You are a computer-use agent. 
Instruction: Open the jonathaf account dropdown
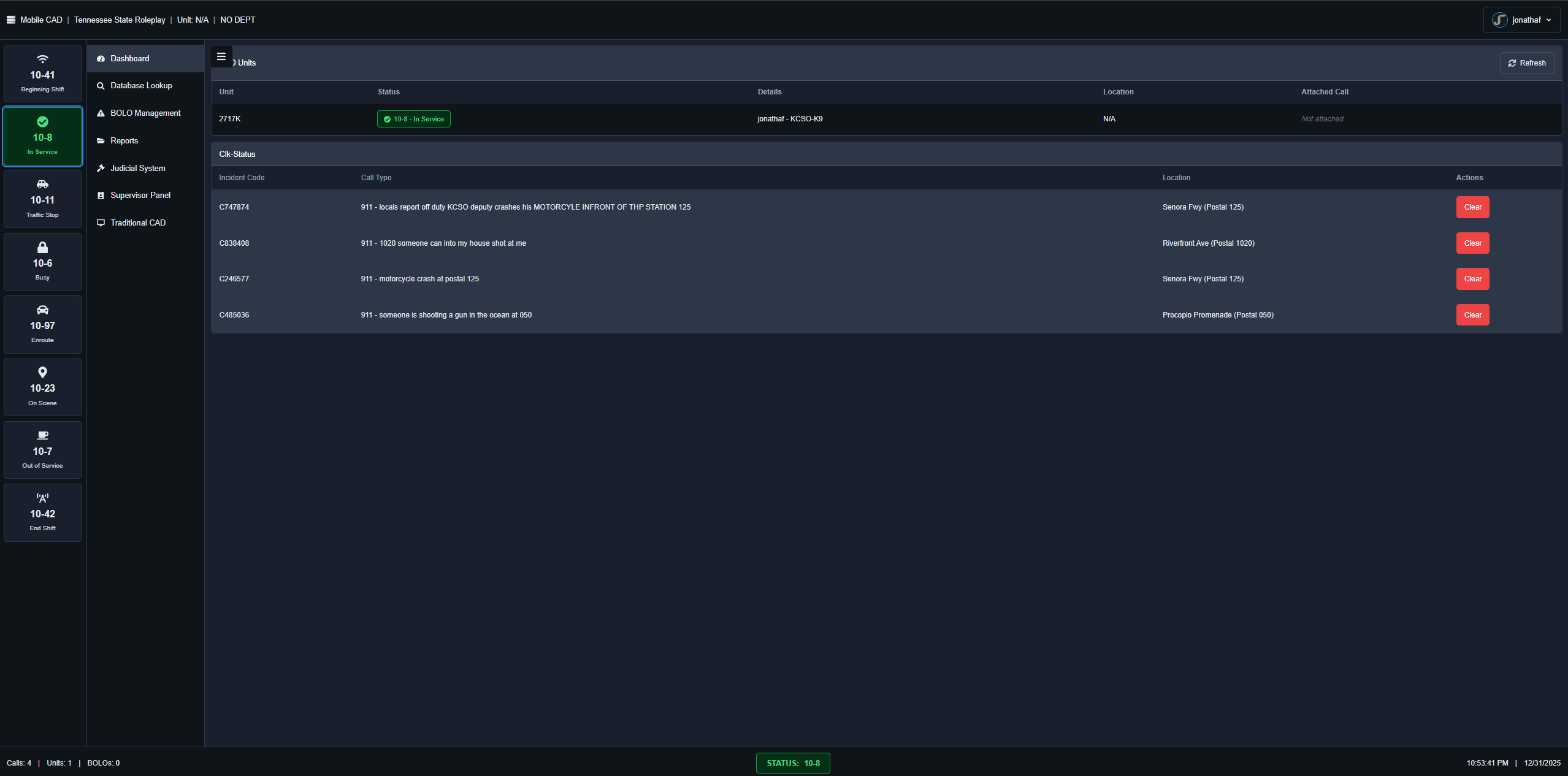click(1521, 20)
